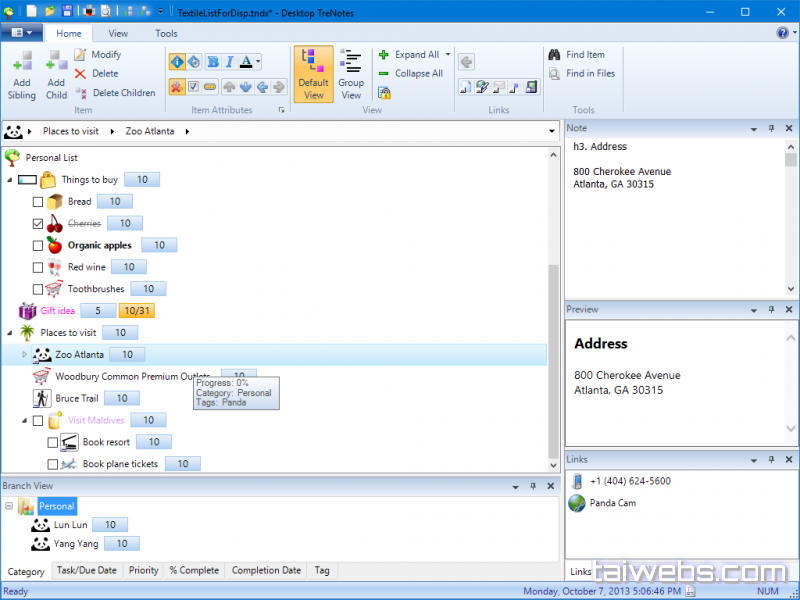Viewport: 800px width, 600px height.
Task: Switch to the Priority tab
Action: click(143, 571)
